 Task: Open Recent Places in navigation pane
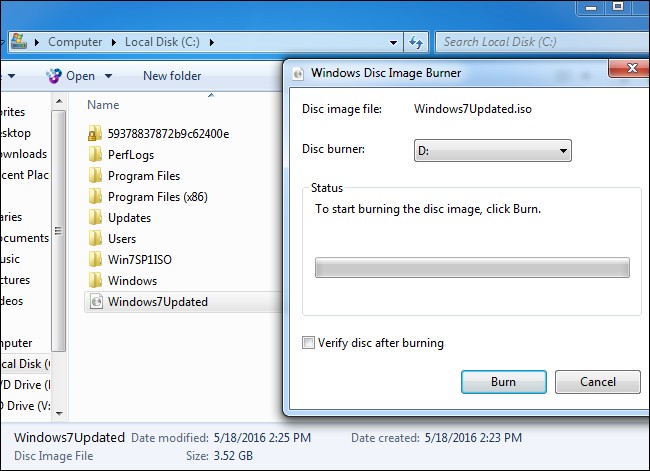(24, 175)
